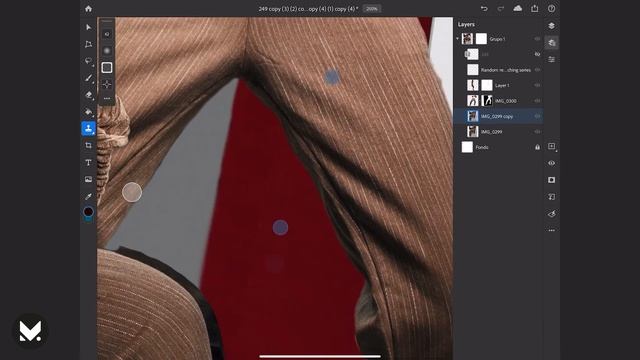This screenshot has height=360, width=640.
Task: Set clone source with the crosshair icon
Action: [x=107, y=84]
